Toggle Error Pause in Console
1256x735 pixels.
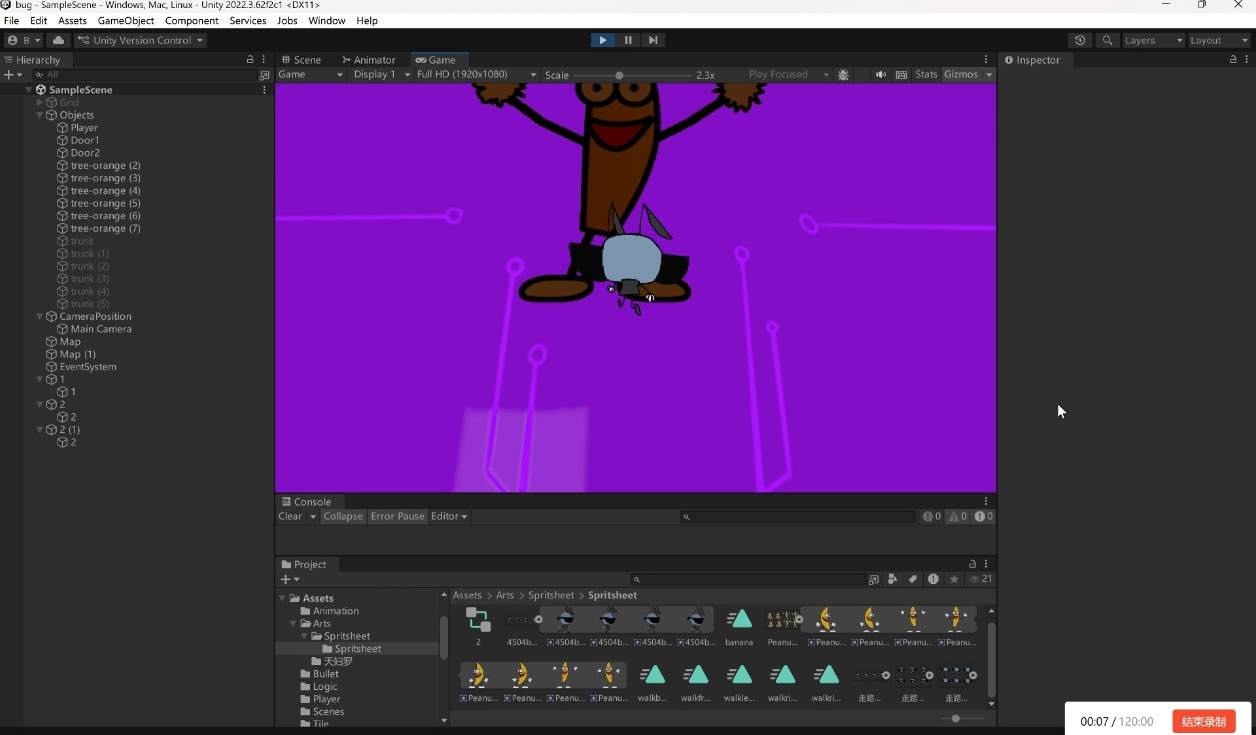tap(397, 516)
